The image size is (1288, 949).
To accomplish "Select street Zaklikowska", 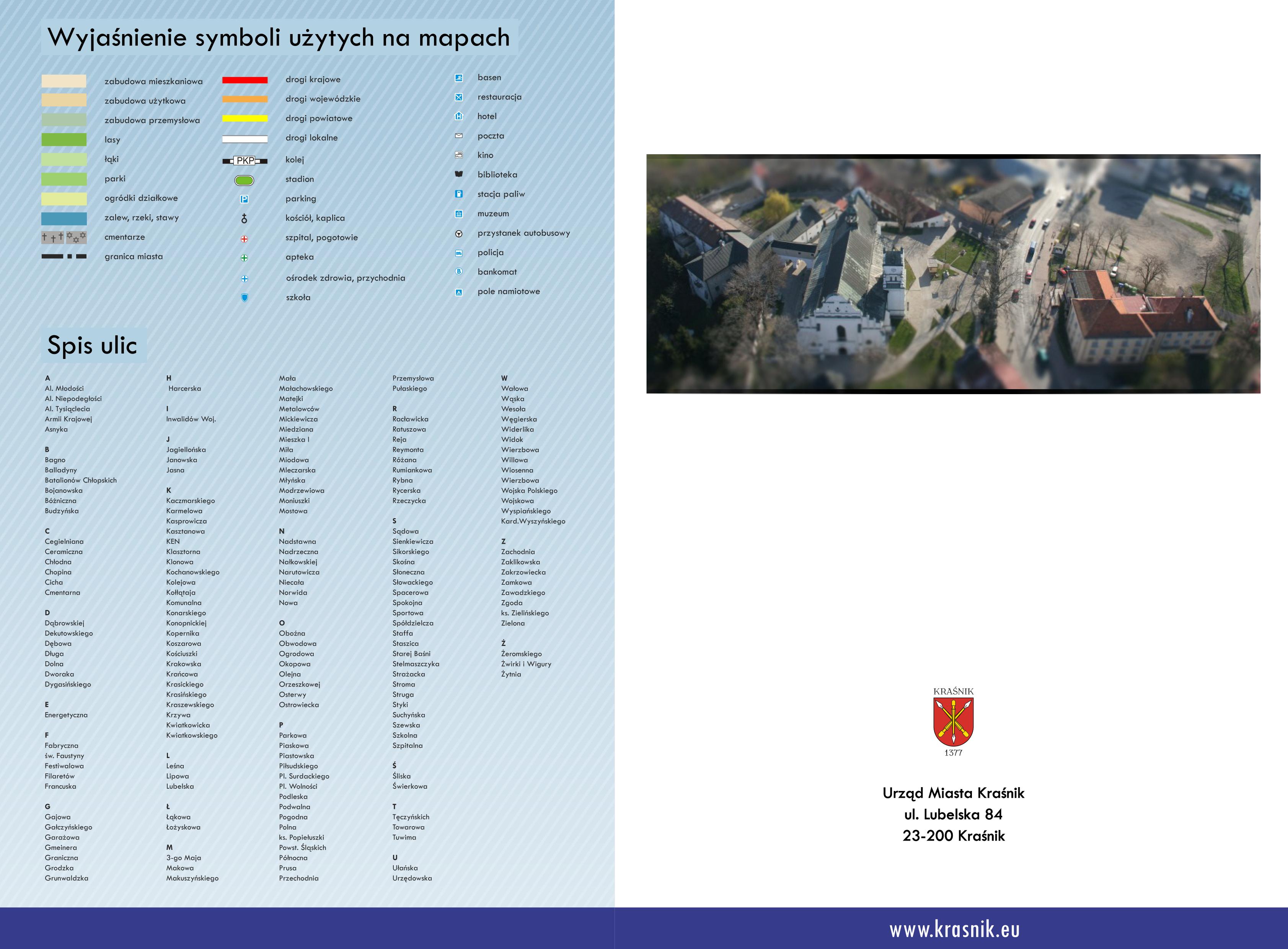I will tap(520, 562).
